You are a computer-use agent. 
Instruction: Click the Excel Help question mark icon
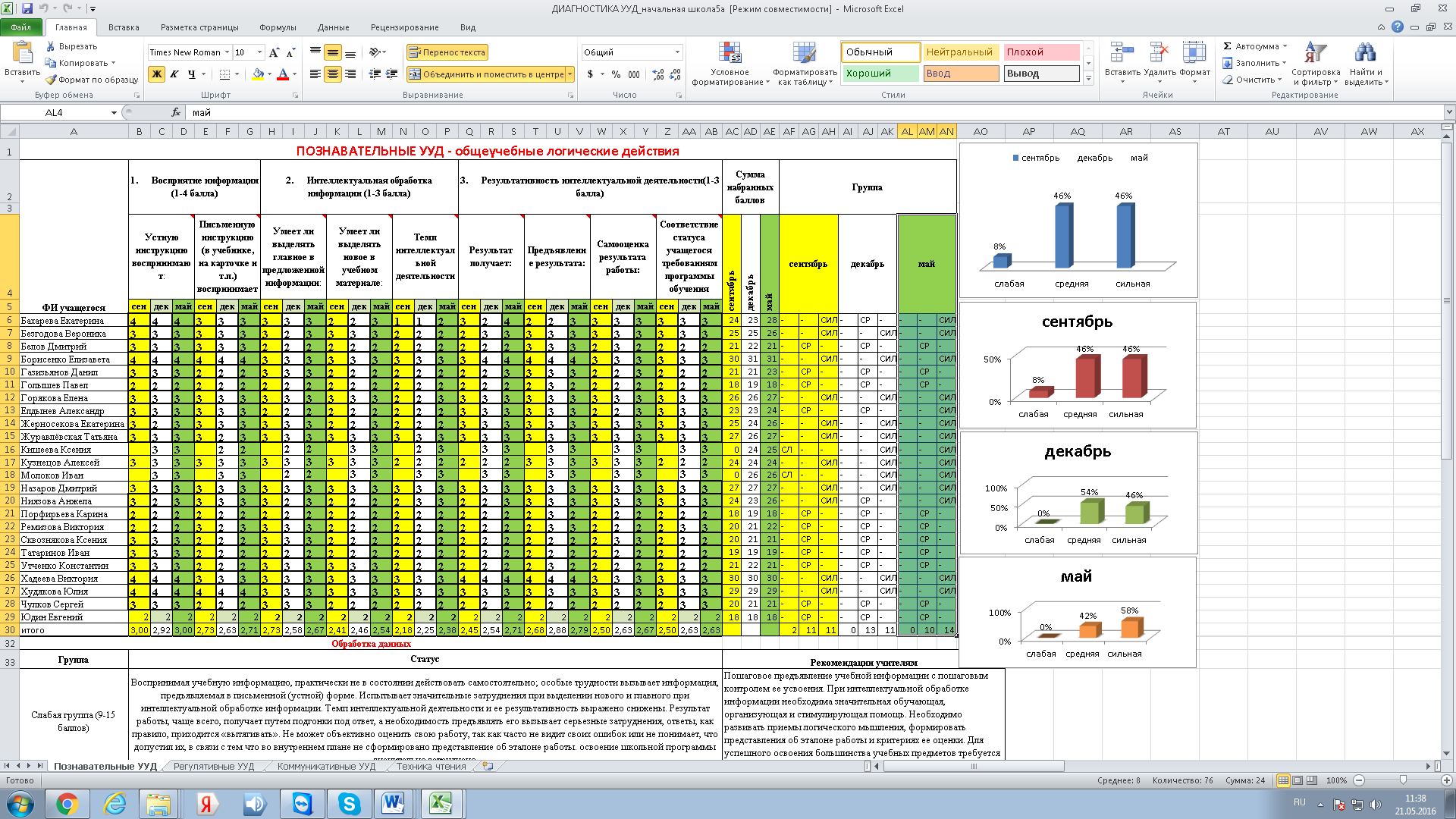(1398, 27)
